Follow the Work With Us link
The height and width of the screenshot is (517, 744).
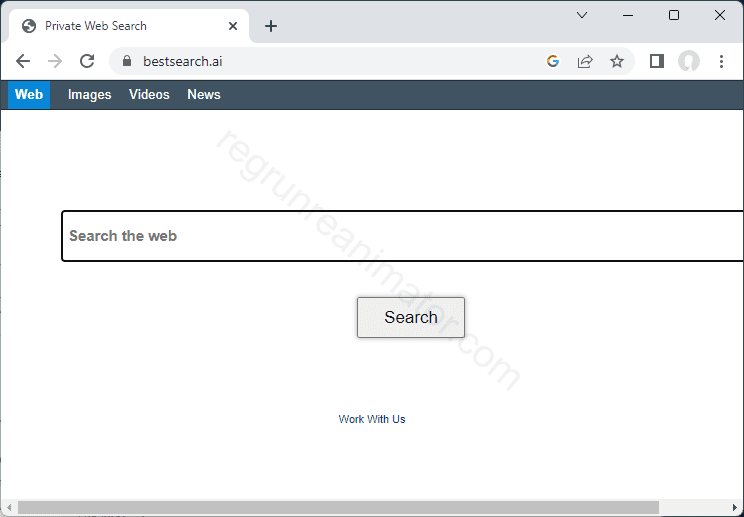coord(372,419)
